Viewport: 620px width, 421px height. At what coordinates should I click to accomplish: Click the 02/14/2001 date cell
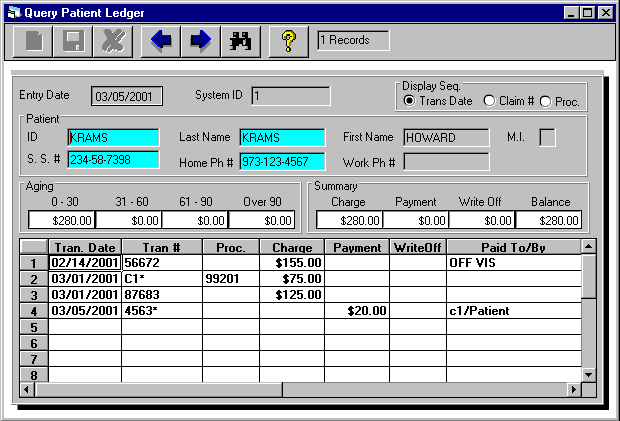[85, 263]
